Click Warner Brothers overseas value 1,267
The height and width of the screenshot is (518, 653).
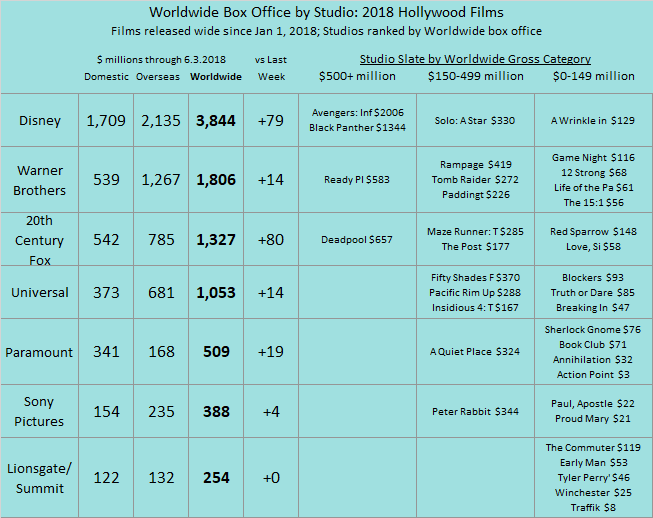click(x=161, y=180)
